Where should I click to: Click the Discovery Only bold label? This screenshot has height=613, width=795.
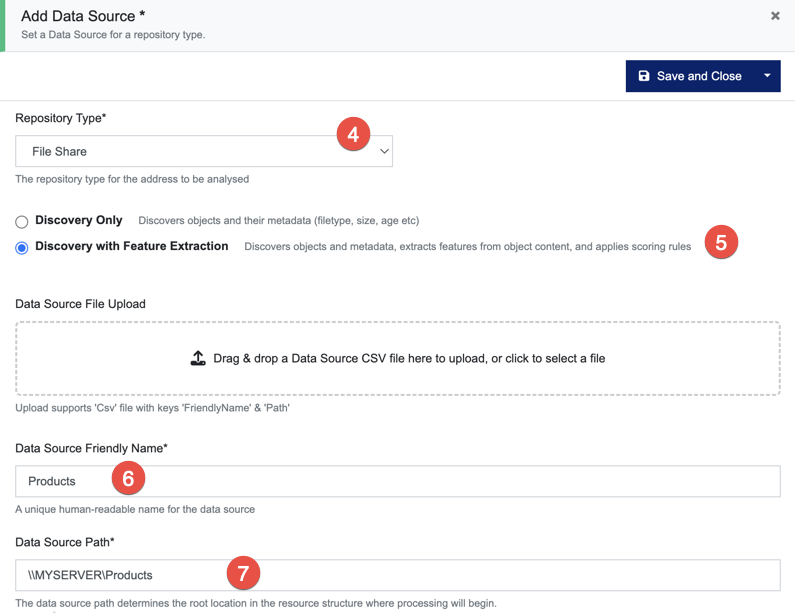click(79, 221)
